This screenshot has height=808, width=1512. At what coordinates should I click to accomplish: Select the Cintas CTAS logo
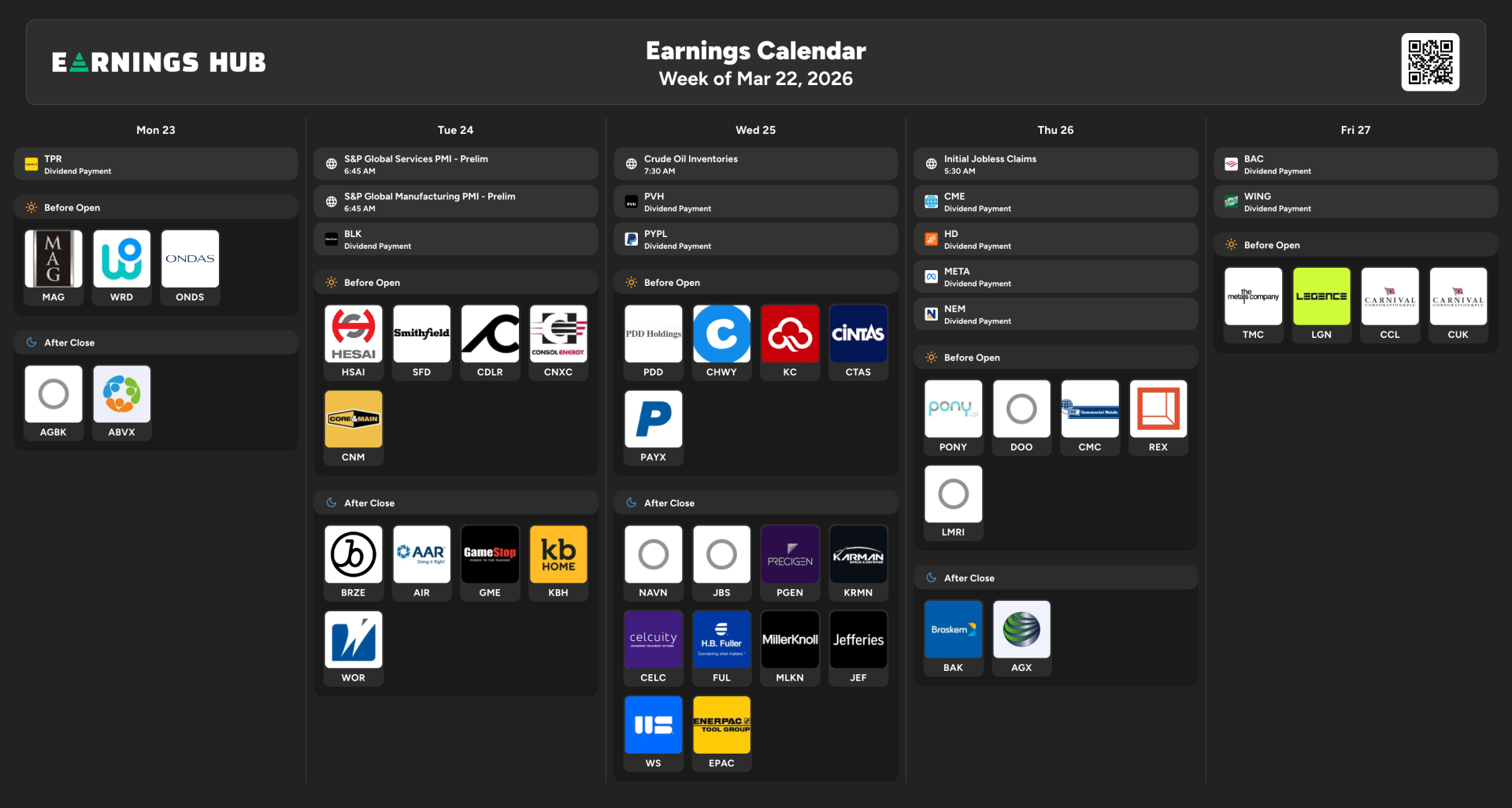coord(858,334)
